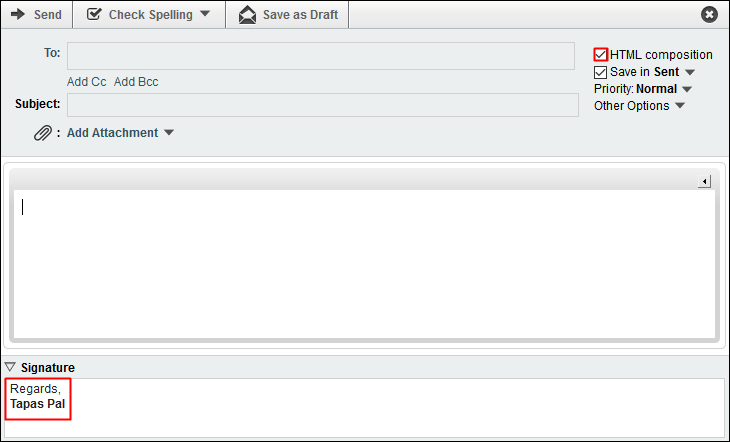The width and height of the screenshot is (730, 442).
Task: Click the paperclip attachment icon
Action: click(x=42, y=133)
